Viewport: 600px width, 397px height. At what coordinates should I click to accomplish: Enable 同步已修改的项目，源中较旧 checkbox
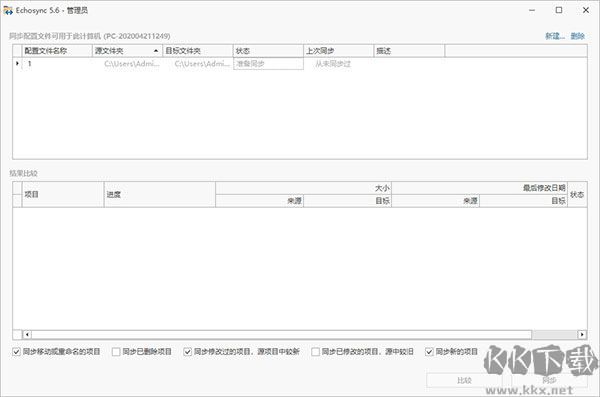tap(315, 351)
